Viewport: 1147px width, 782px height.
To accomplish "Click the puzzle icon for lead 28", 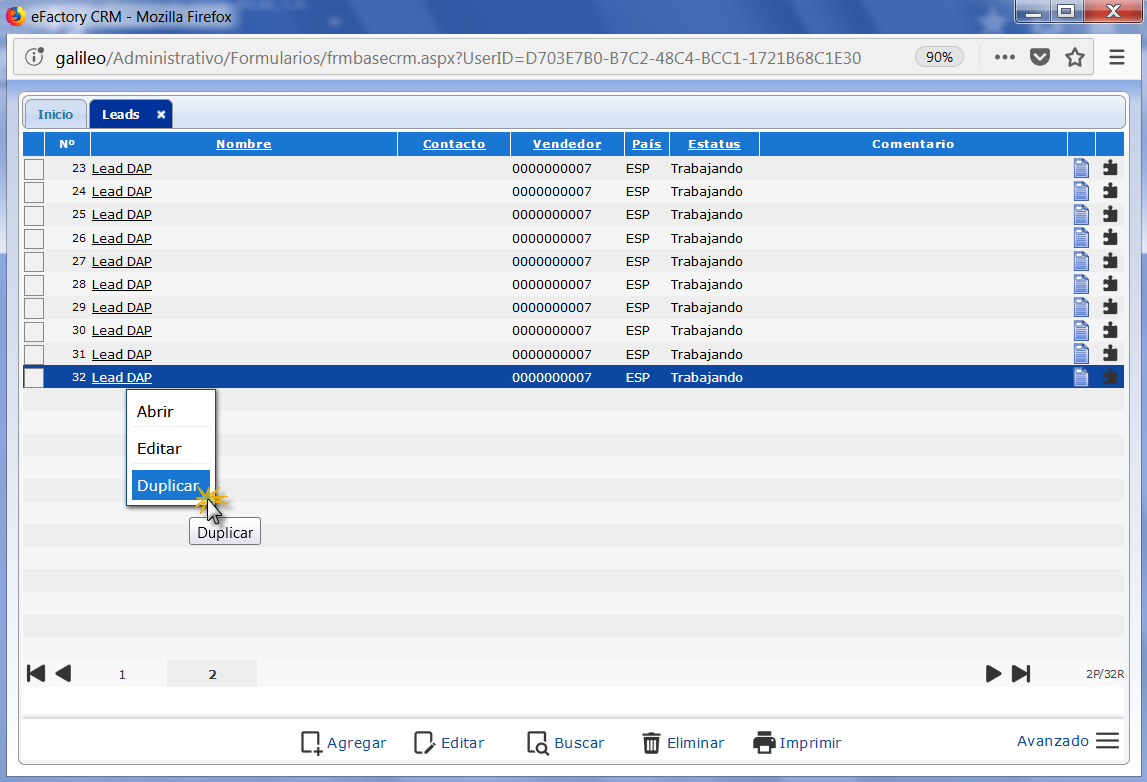I will pyautogui.click(x=1110, y=285).
